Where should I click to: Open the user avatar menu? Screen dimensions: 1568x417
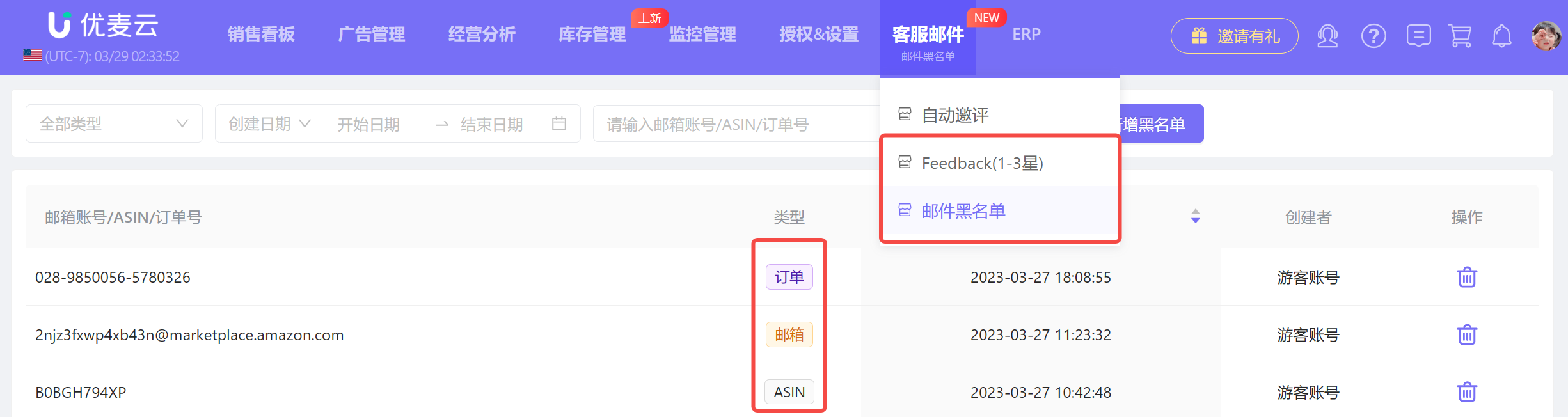coord(1546,36)
